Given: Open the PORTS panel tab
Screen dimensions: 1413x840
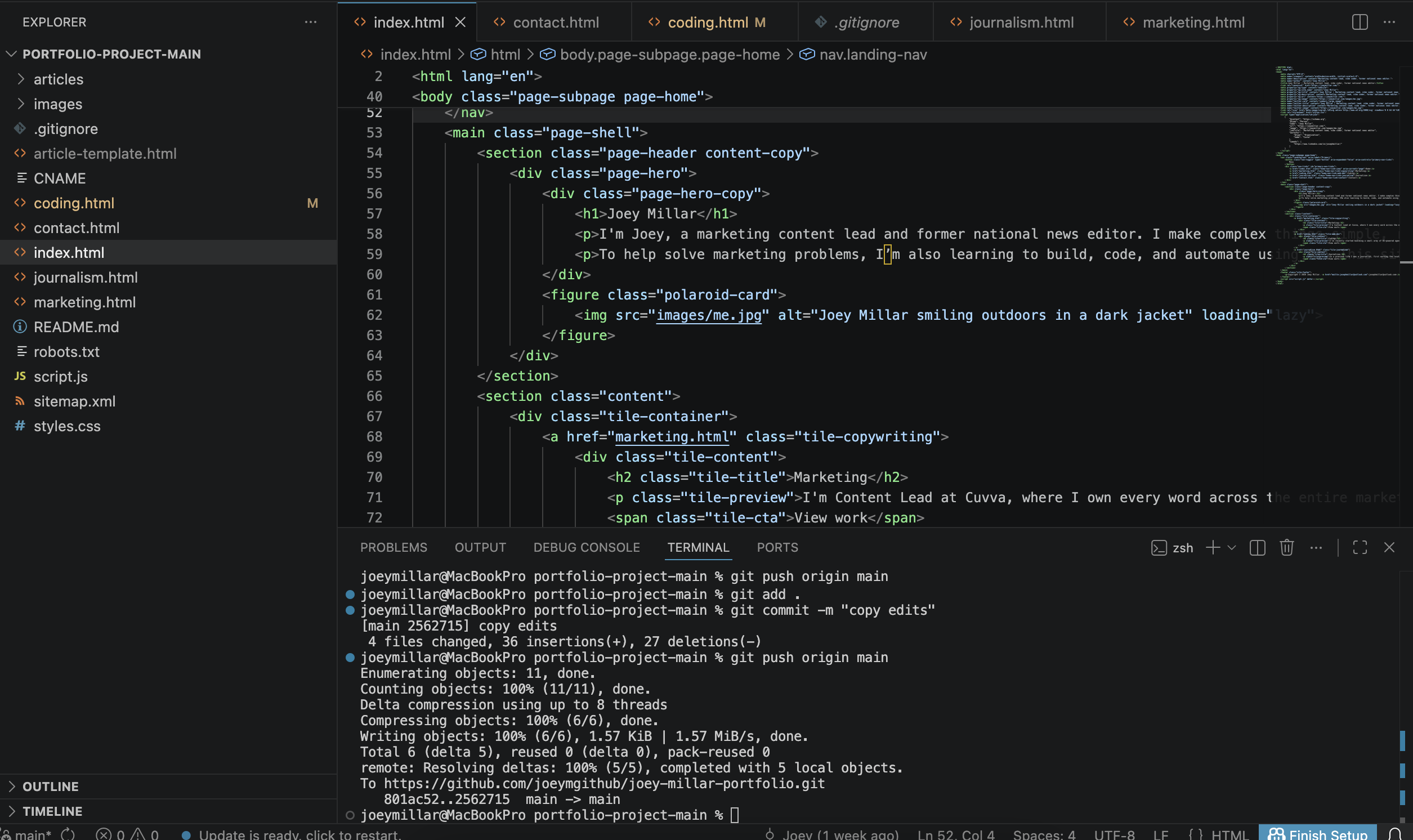Looking at the screenshot, I should click(x=777, y=547).
